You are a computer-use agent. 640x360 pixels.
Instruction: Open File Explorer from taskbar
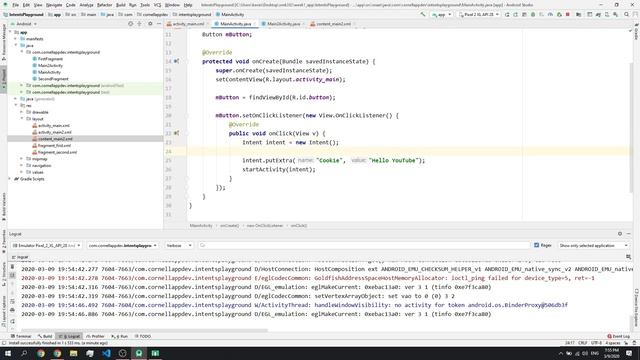[x=73, y=353]
